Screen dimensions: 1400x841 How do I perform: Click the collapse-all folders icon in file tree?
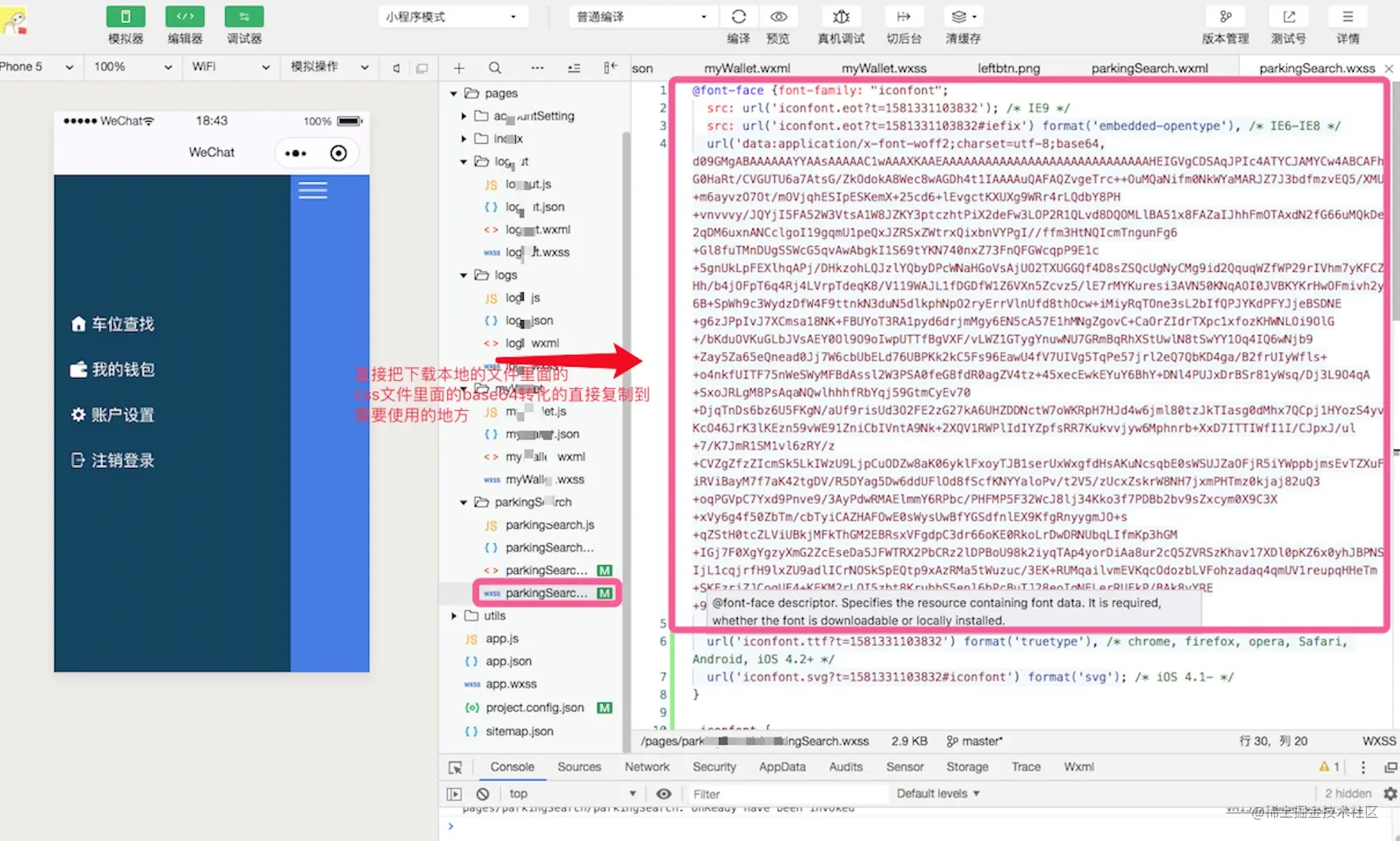pyautogui.click(x=574, y=68)
